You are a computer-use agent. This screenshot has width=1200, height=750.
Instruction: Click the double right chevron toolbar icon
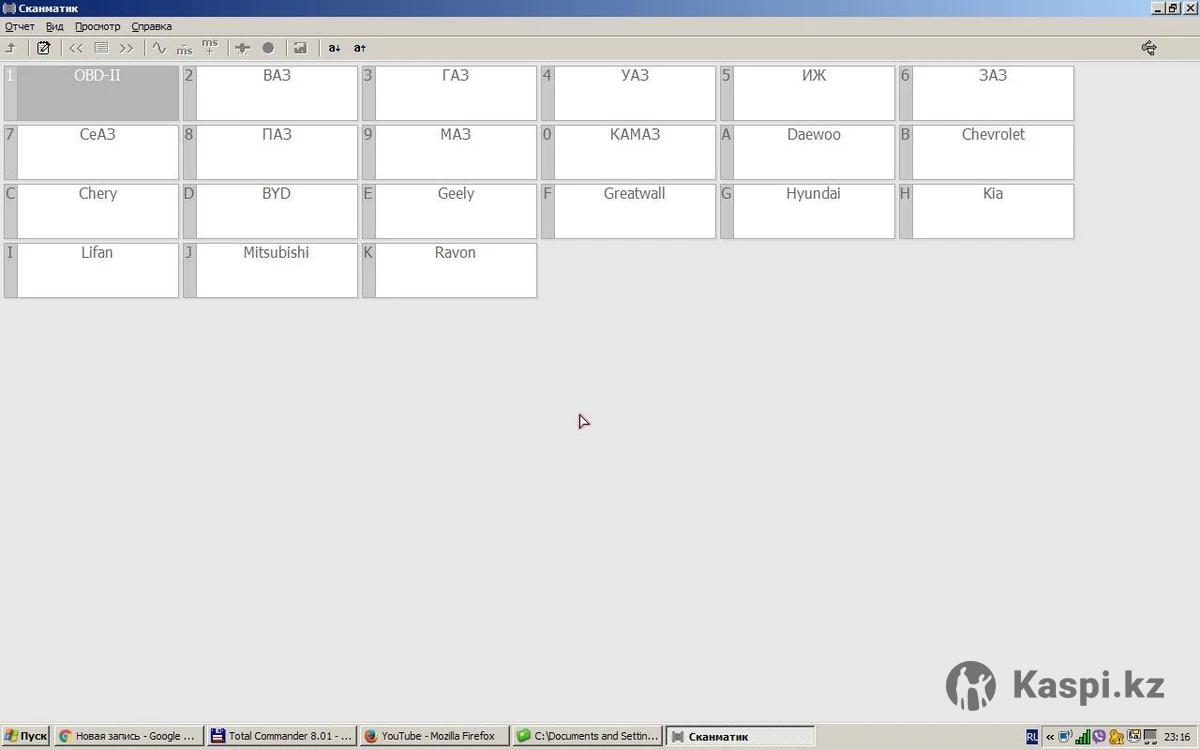click(x=126, y=48)
